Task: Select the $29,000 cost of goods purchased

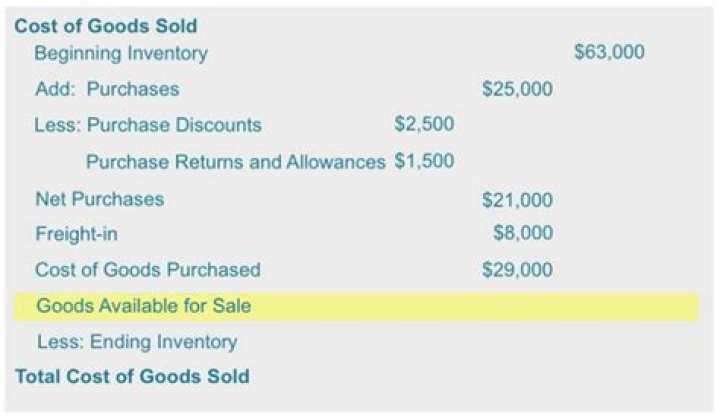Action: (517, 270)
